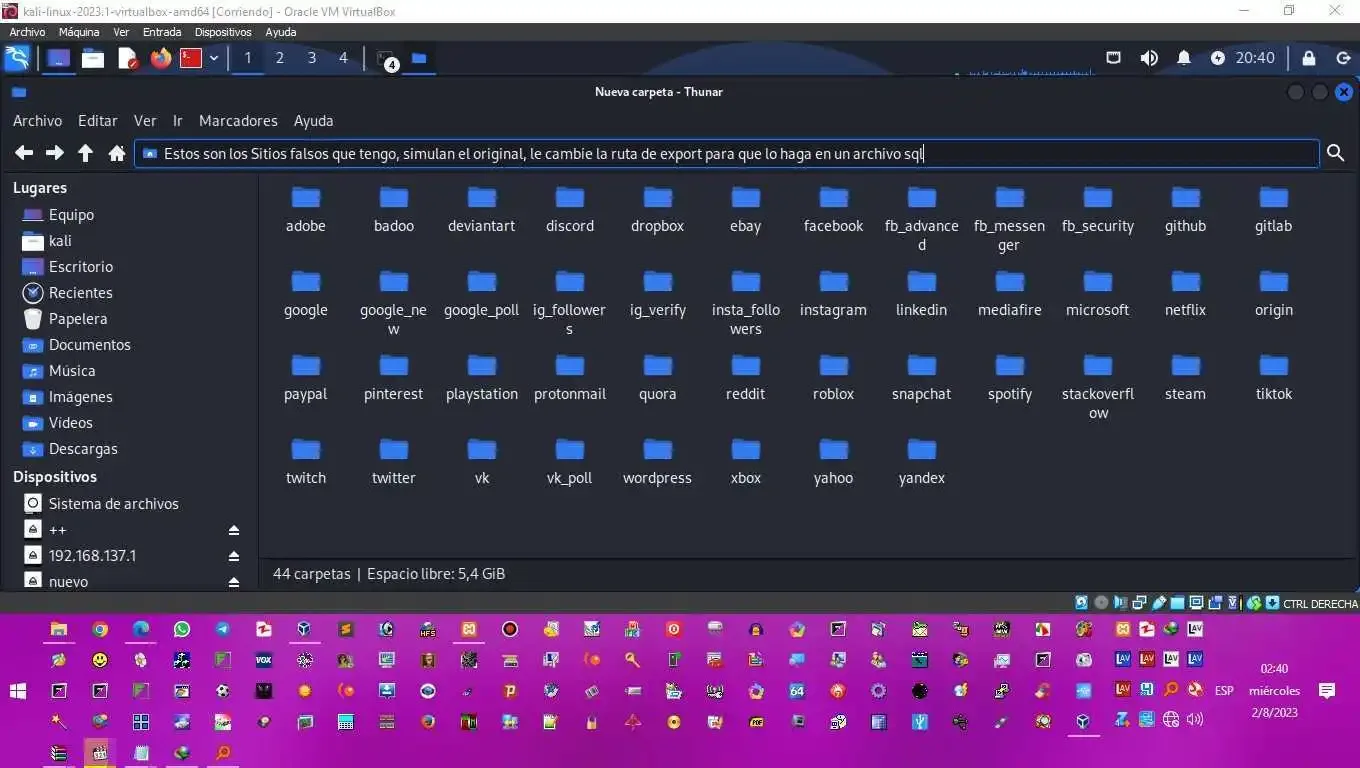Select the github folder
Image resolution: width=1360 pixels, height=768 pixels.
pyautogui.click(x=1185, y=209)
